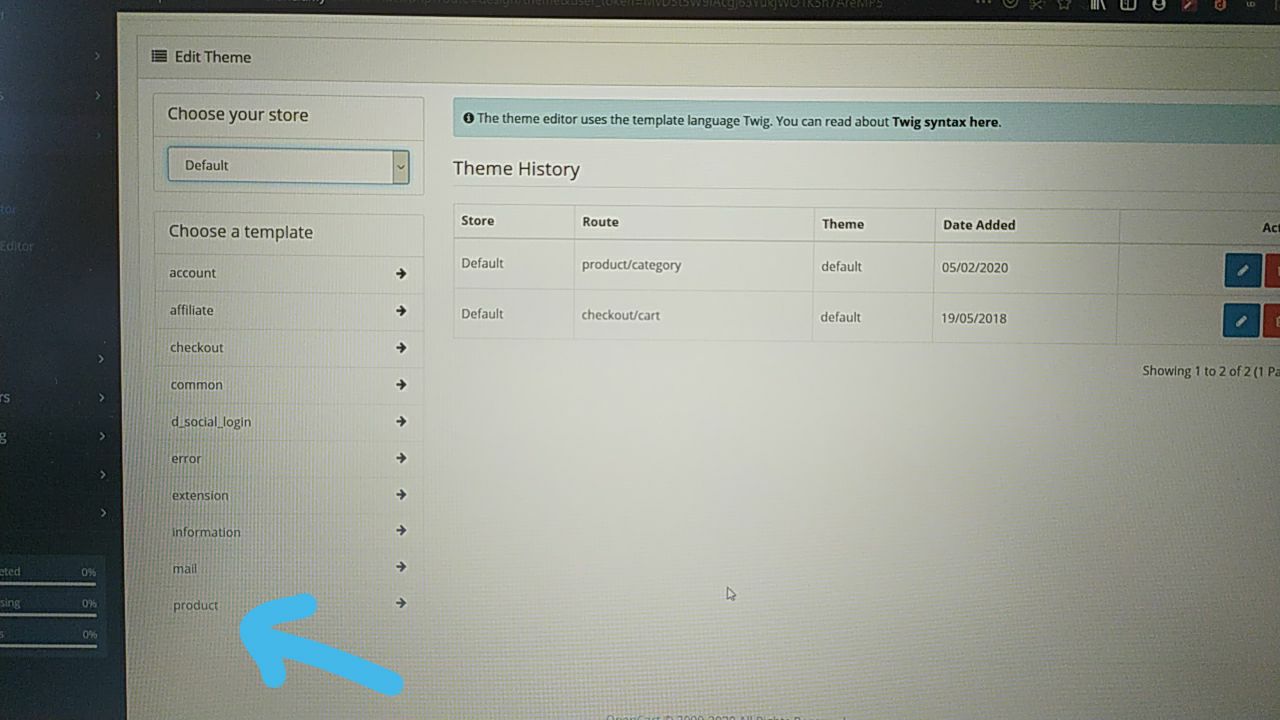Click the info icon in Twig notice
This screenshot has width=1280, height=720.
(468, 118)
